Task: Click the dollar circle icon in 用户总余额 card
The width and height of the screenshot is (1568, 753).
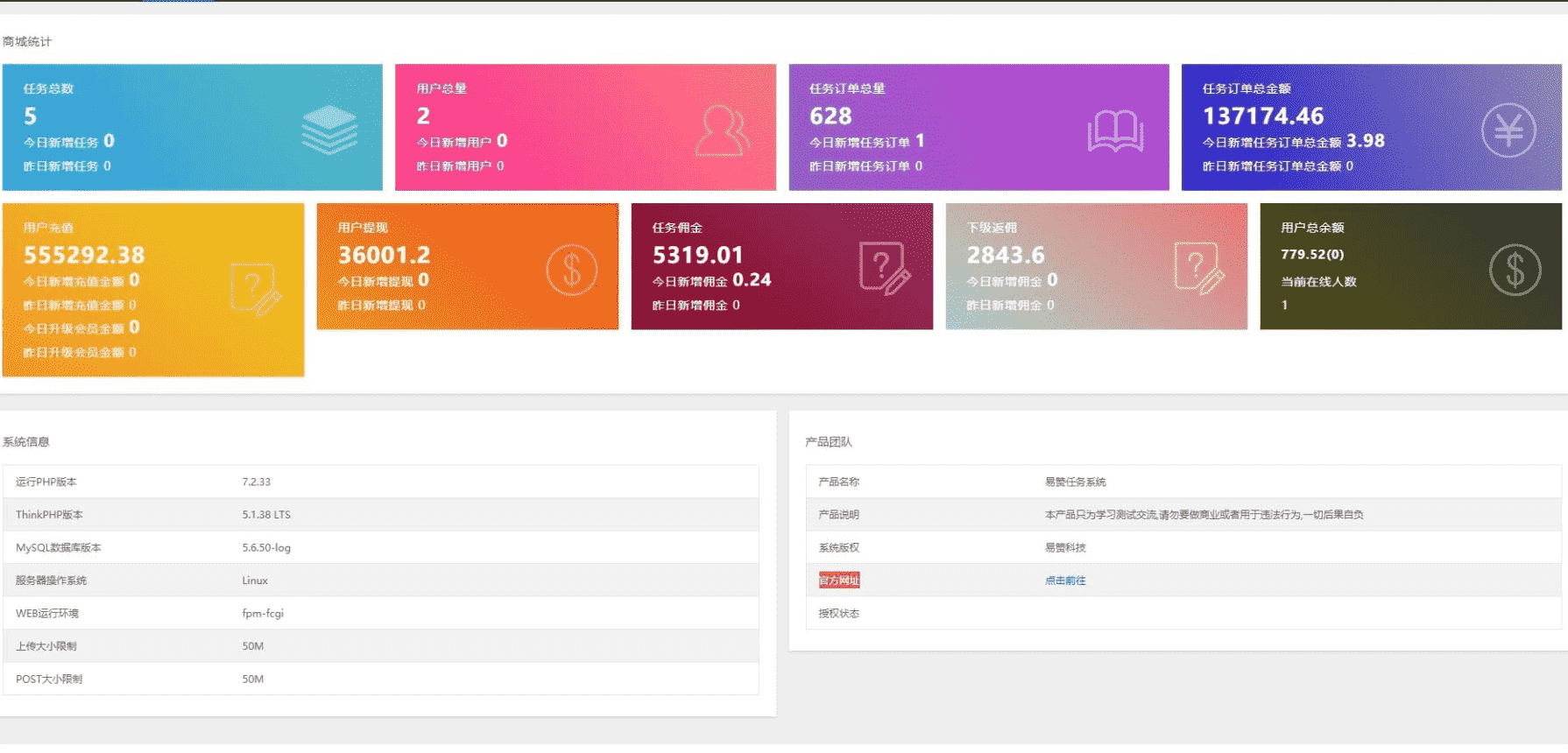Action: (x=1515, y=270)
